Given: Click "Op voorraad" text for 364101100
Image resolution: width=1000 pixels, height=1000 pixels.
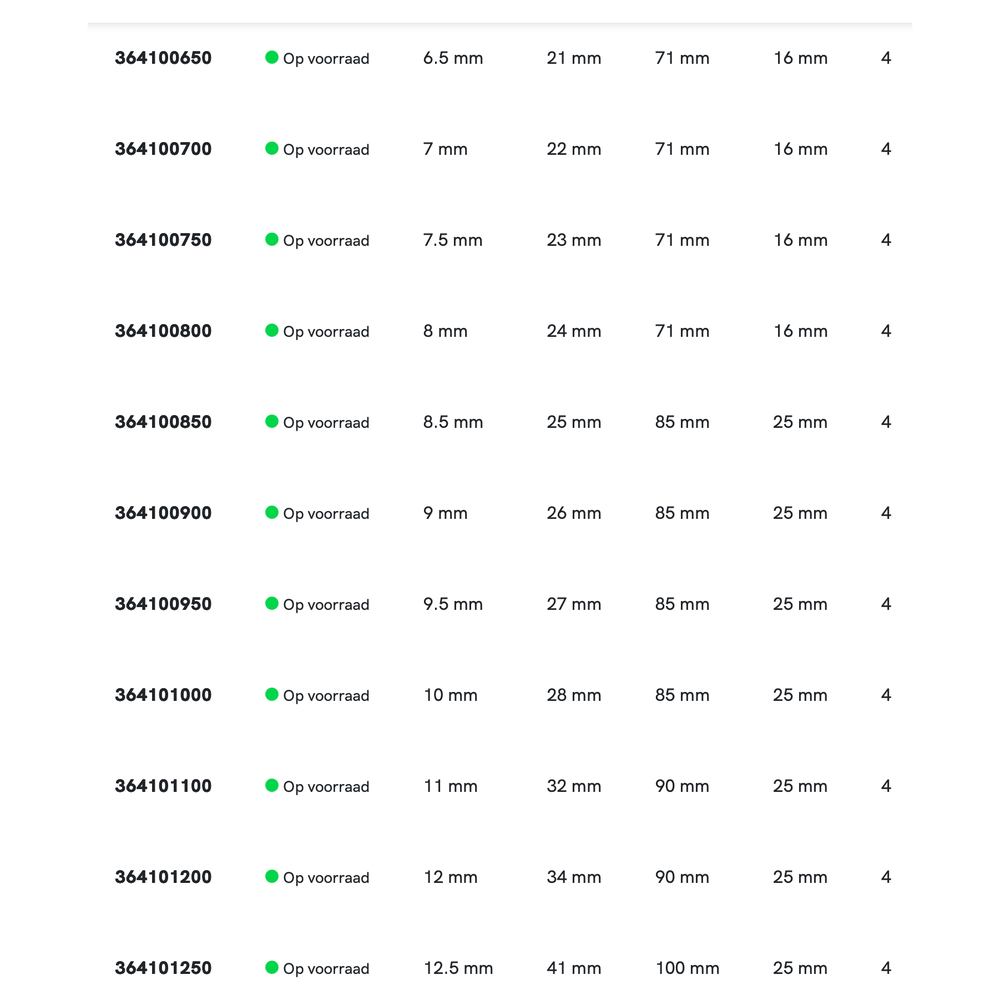Looking at the screenshot, I should 326,787.
